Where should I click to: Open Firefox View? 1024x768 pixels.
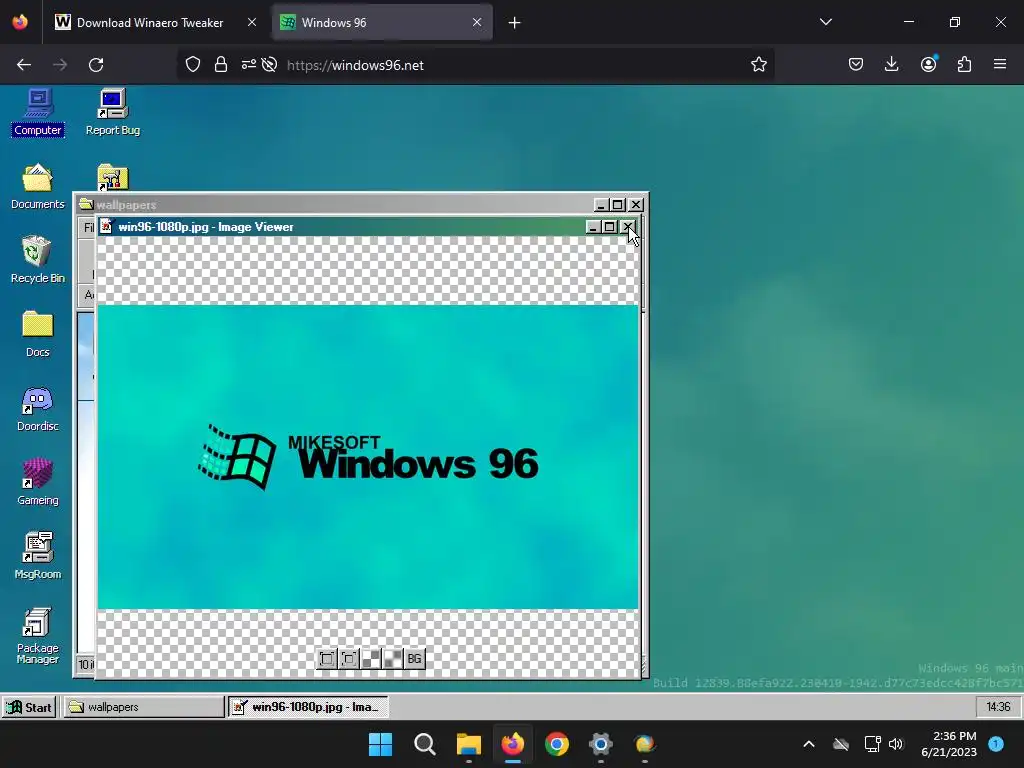click(20, 22)
